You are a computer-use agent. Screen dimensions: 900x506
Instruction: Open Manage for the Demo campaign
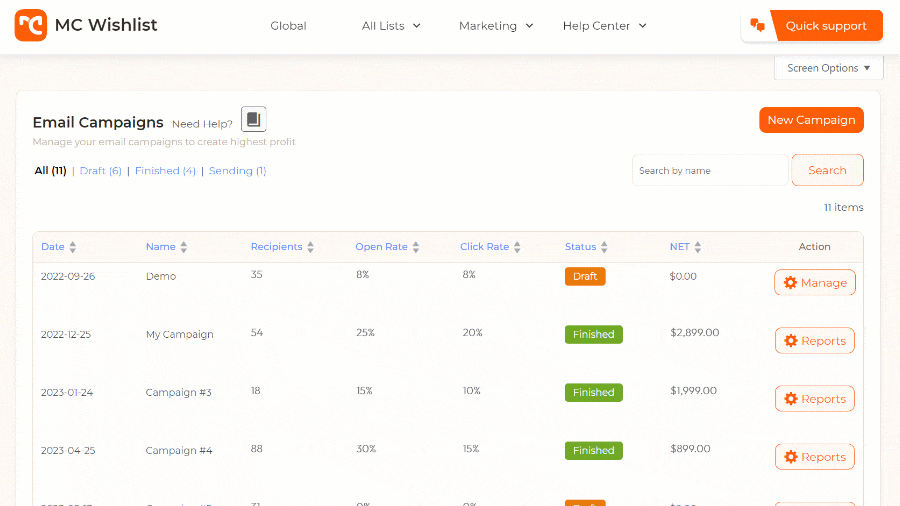pos(814,283)
